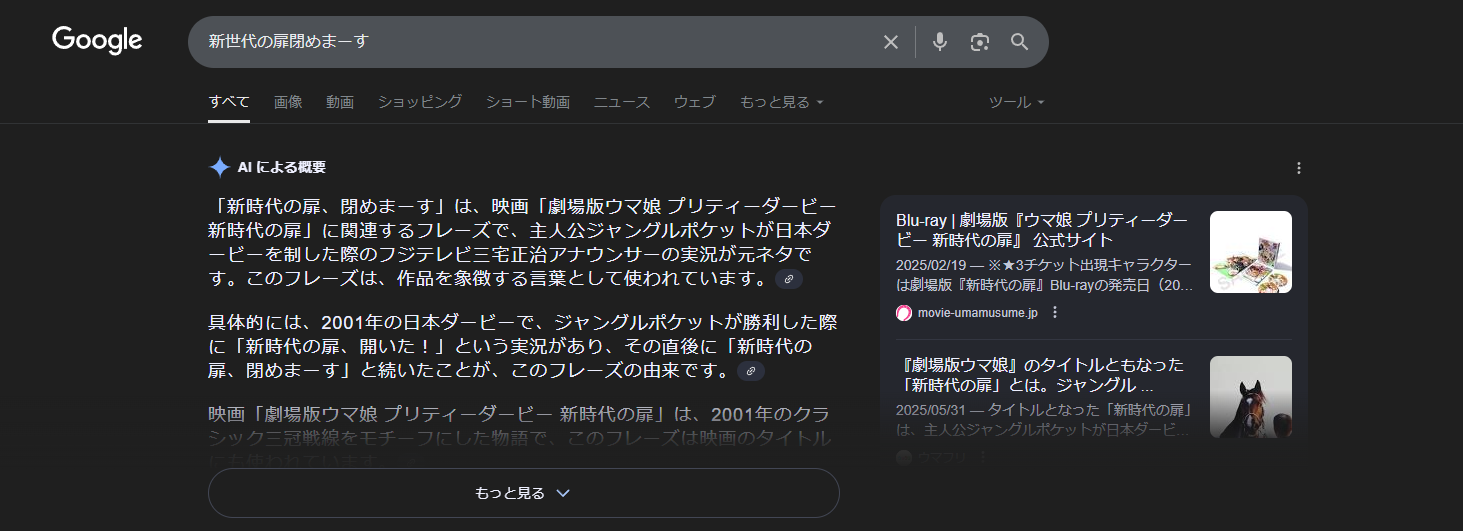Image resolution: width=1463 pixels, height=531 pixels.
Task: Start voice search with microphone
Action: point(939,42)
